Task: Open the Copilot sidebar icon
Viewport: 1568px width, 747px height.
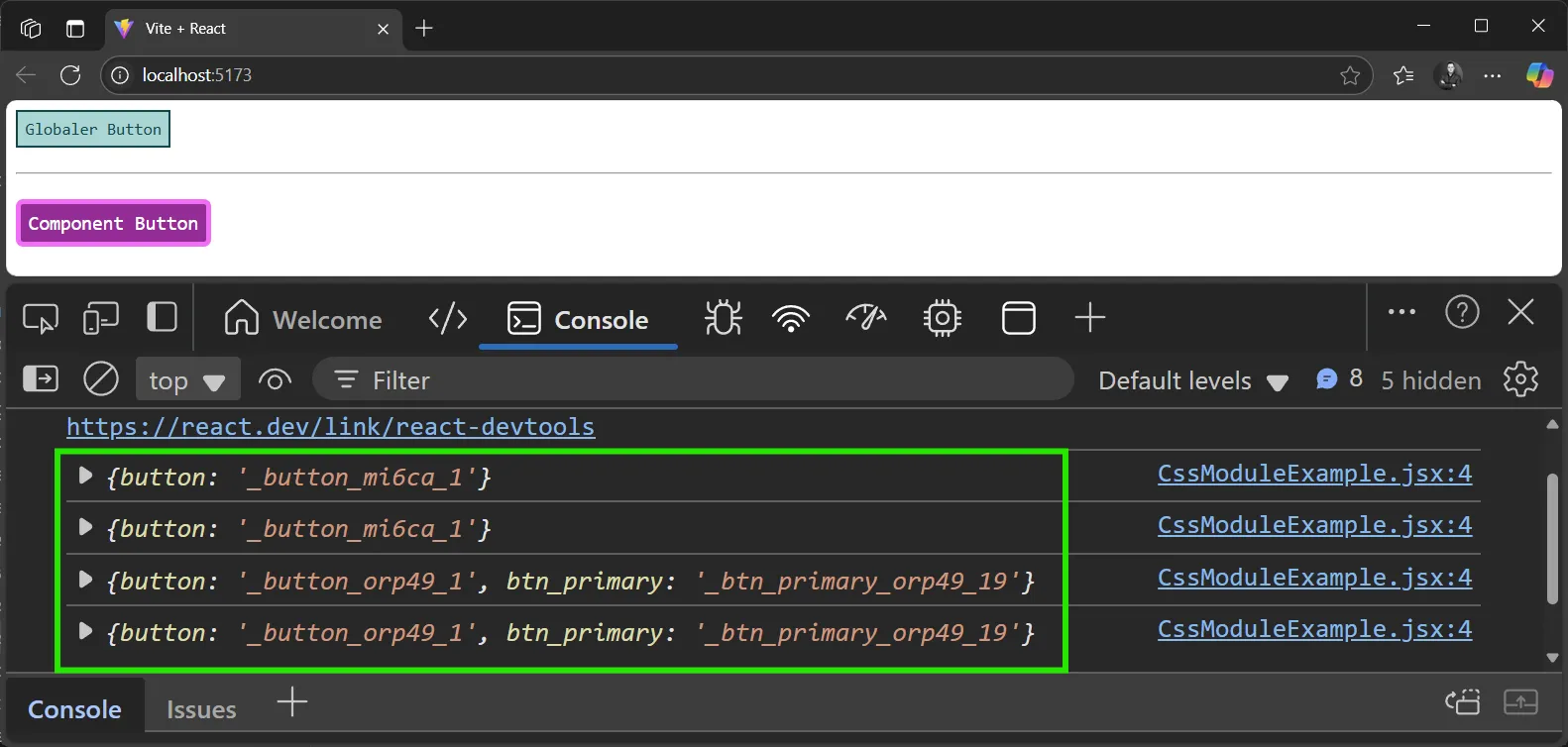Action: tap(1539, 75)
